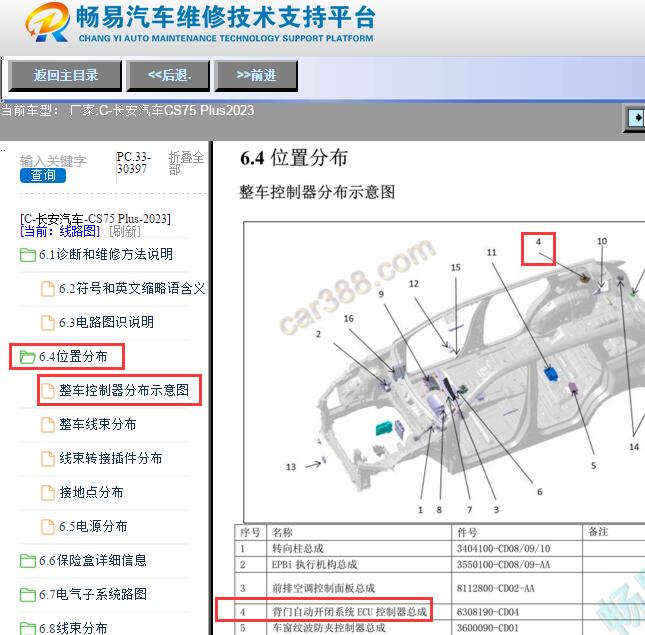Click the [当前：线路图] link
Image resolution: width=645 pixels, height=635 pixels.
pos(60,231)
